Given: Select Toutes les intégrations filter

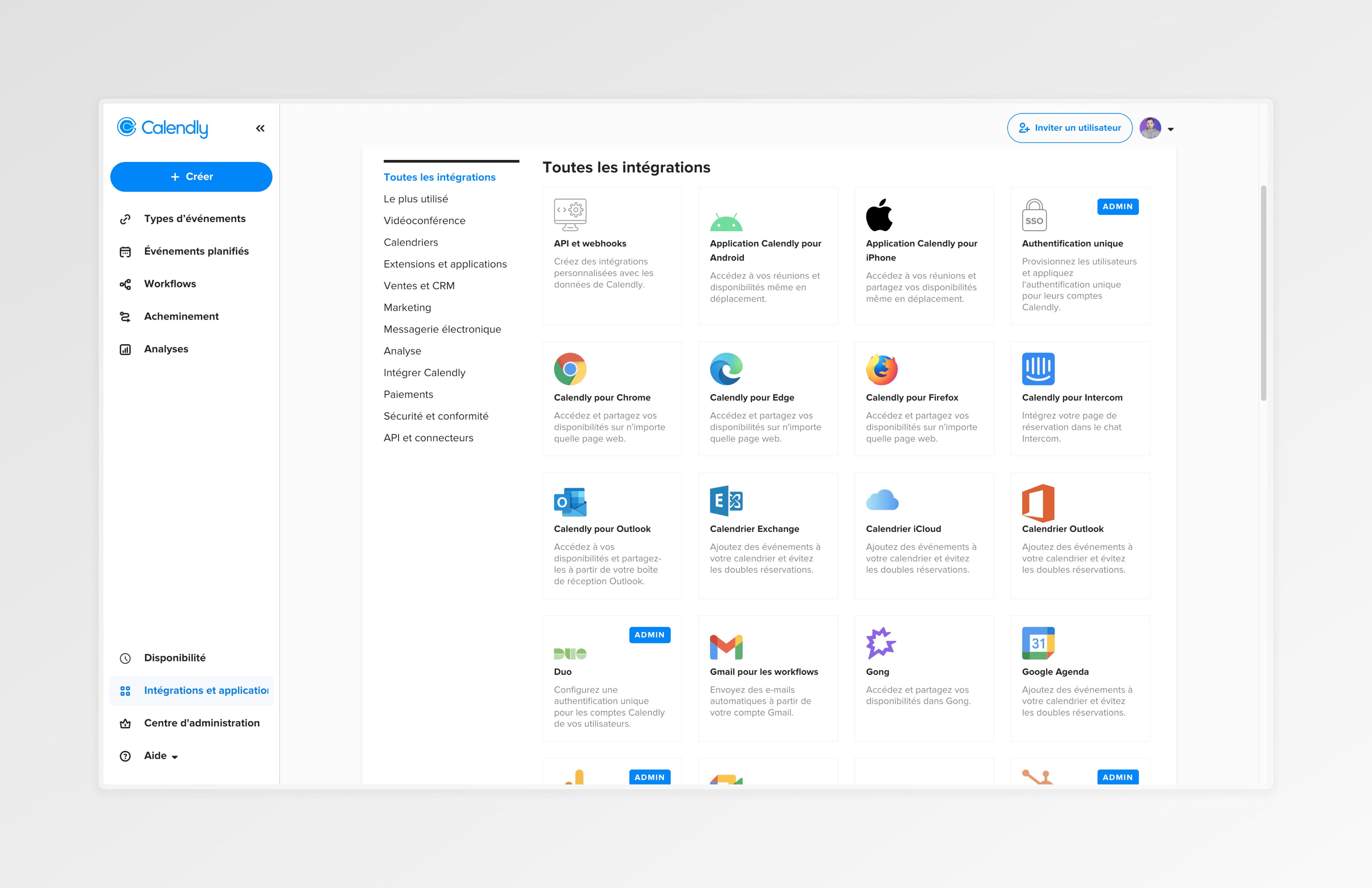Looking at the screenshot, I should (x=439, y=177).
